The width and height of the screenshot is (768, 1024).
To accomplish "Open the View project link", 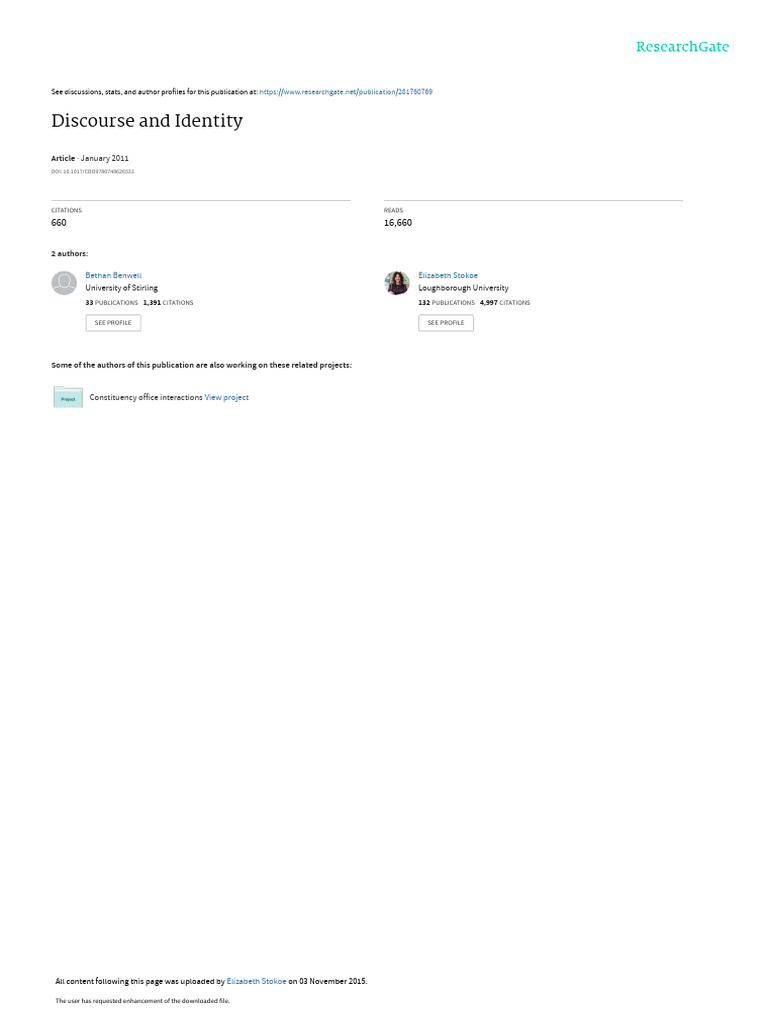I will point(227,397).
